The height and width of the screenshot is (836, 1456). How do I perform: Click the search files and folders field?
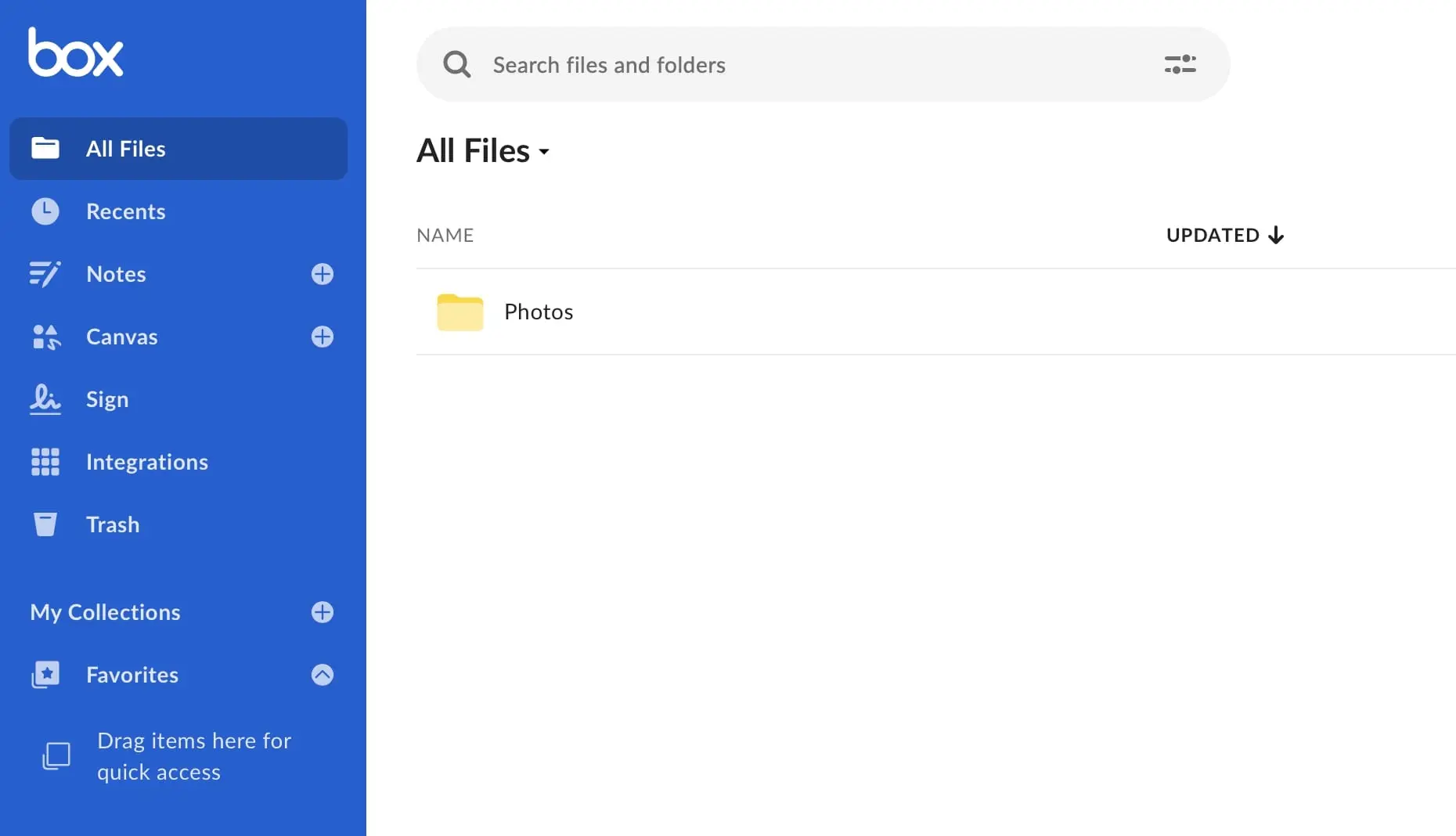coord(783,65)
